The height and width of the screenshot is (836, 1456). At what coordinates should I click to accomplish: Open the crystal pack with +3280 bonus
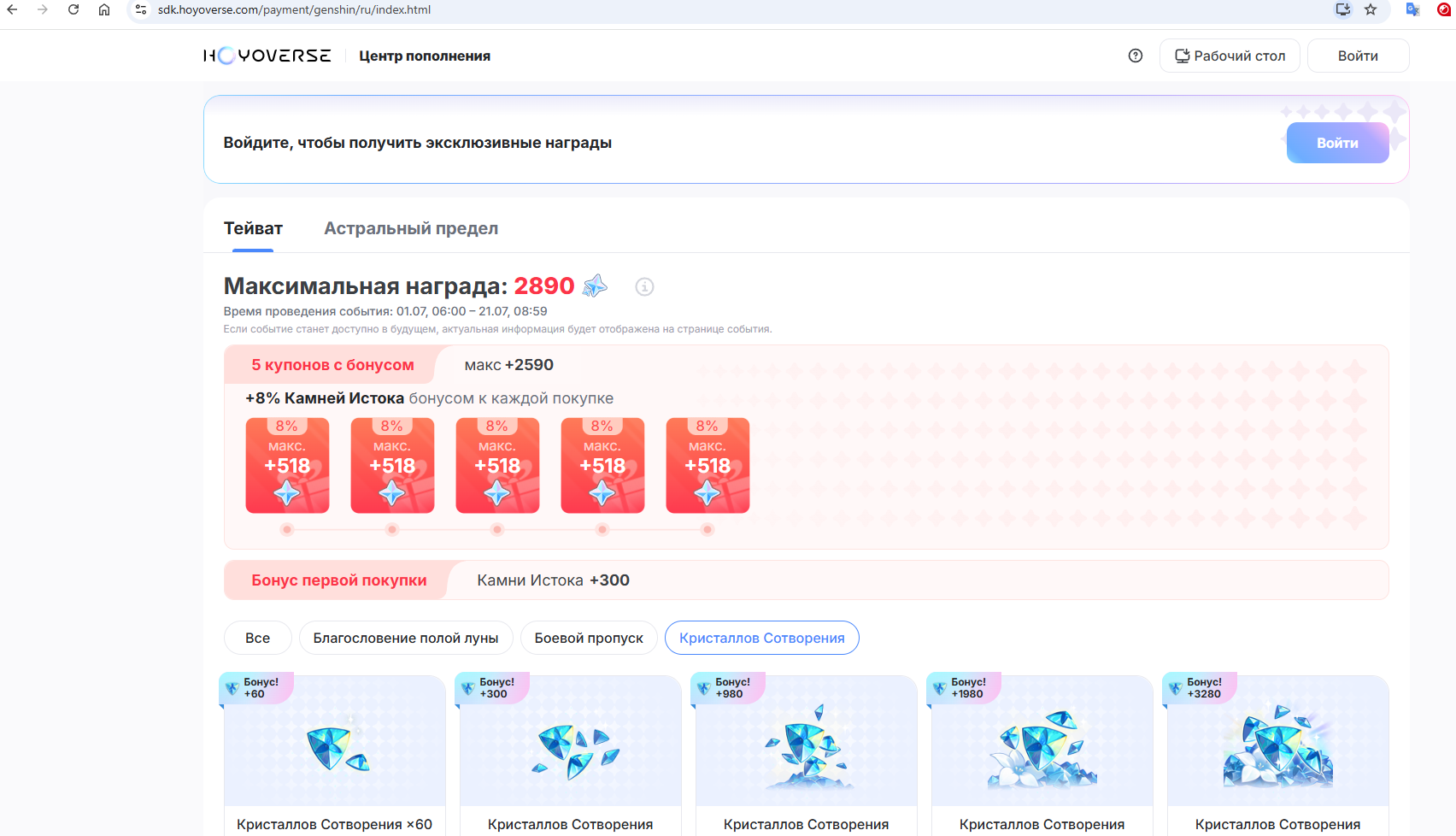(1278, 756)
